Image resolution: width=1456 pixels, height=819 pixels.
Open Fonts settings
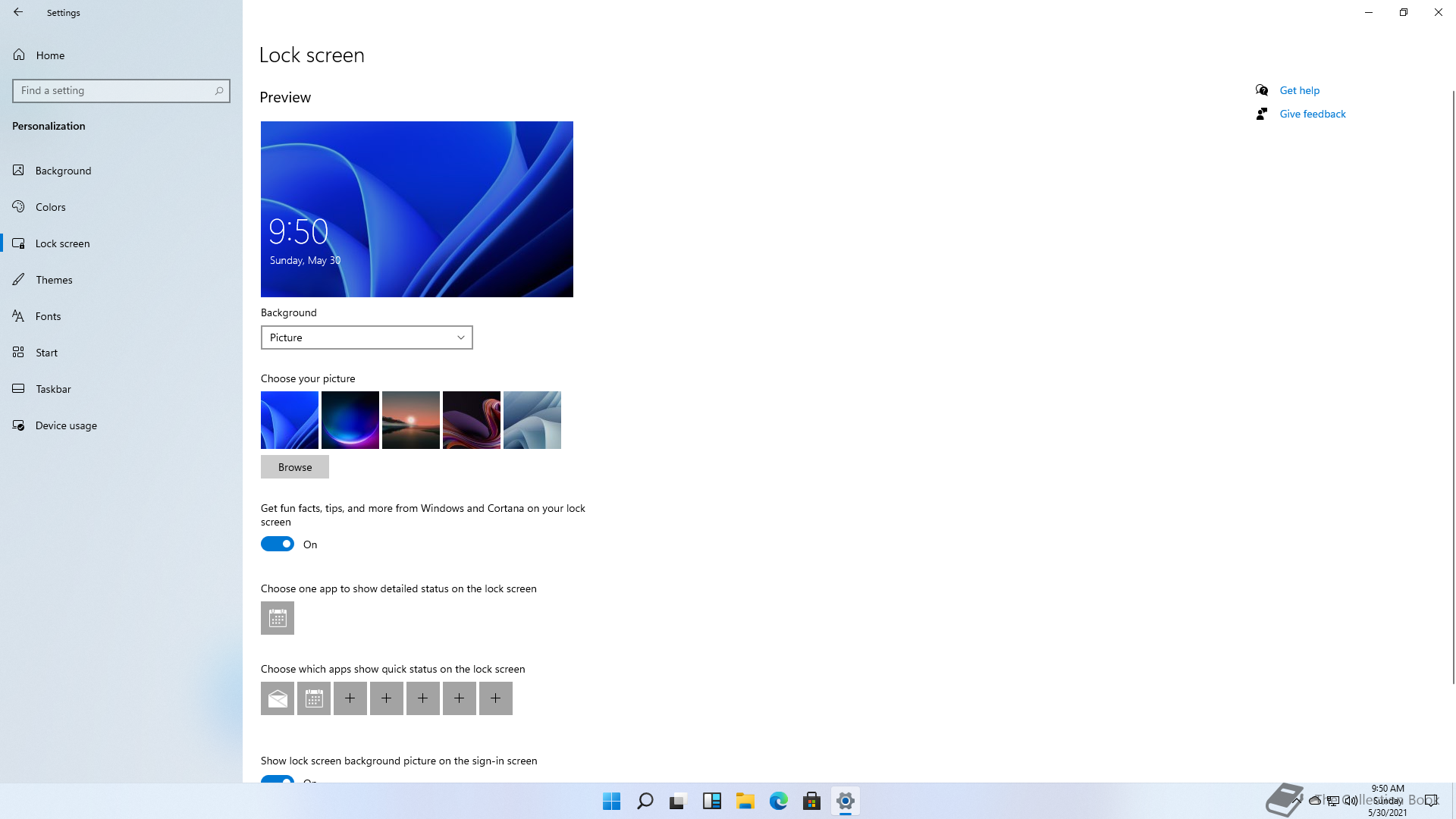coord(121,316)
